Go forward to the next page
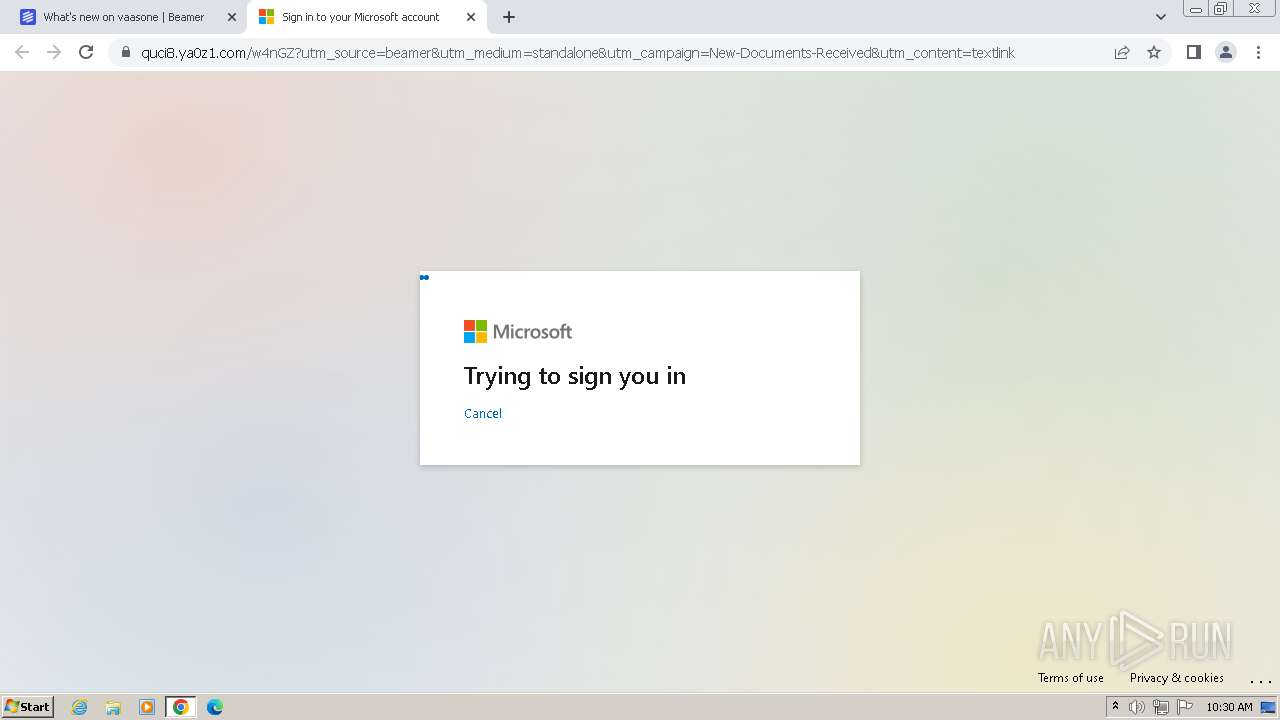The width and height of the screenshot is (1280, 720). [x=54, y=52]
